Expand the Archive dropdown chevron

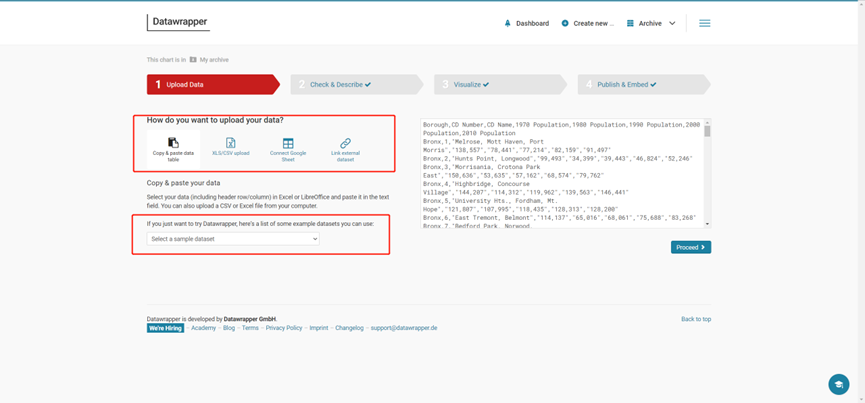click(x=672, y=24)
